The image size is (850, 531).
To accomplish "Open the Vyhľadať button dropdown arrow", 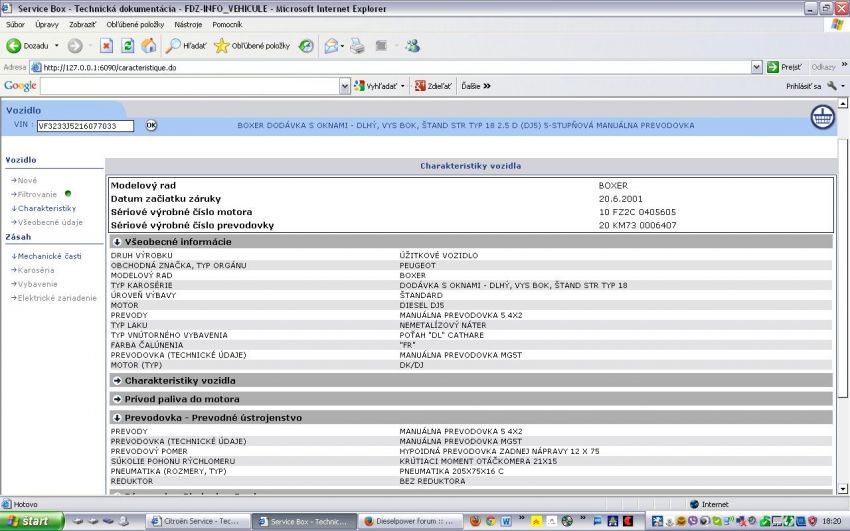I will pos(403,86).
